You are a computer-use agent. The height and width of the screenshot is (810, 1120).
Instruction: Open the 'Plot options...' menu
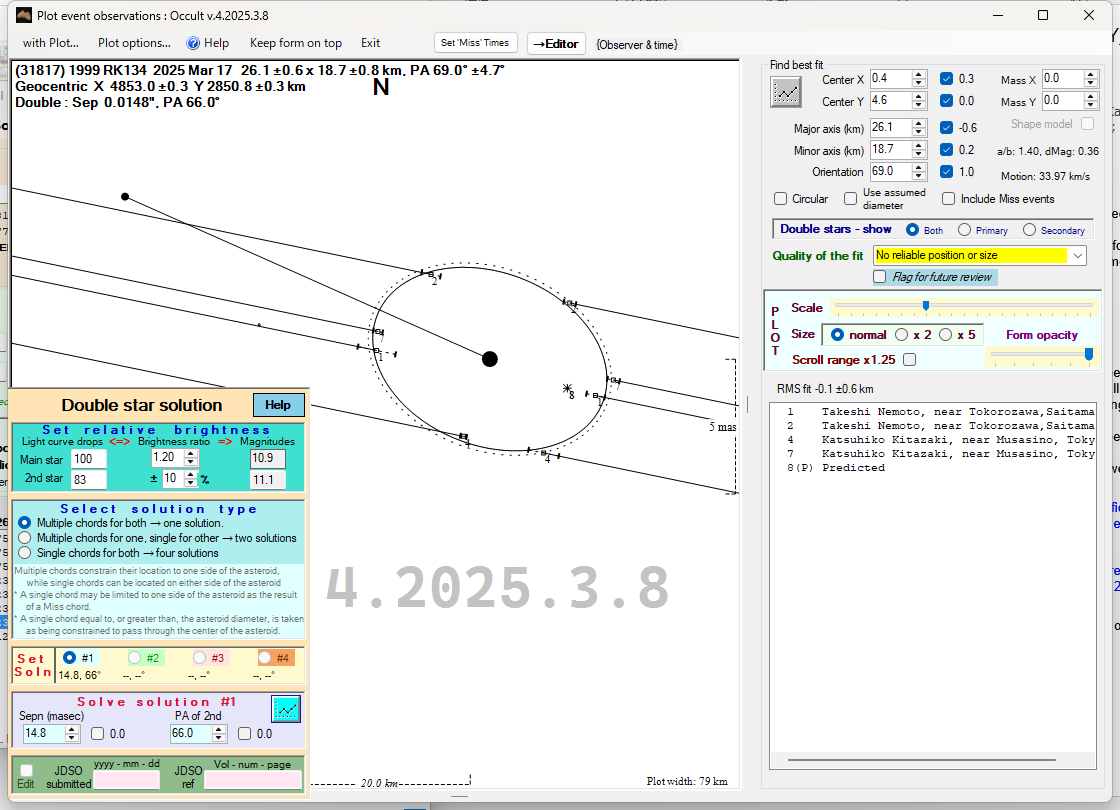pos(134,43)
